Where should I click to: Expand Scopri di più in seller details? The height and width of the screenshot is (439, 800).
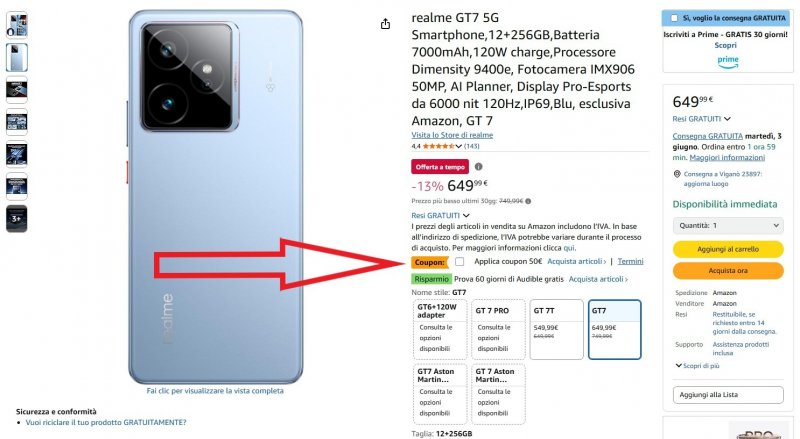(697, 365)
